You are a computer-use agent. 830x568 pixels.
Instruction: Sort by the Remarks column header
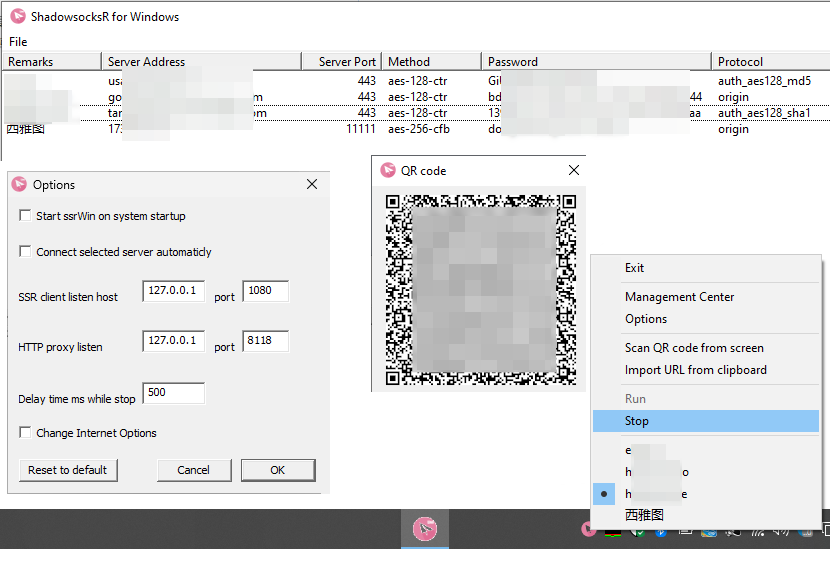(x=52, y=61)
